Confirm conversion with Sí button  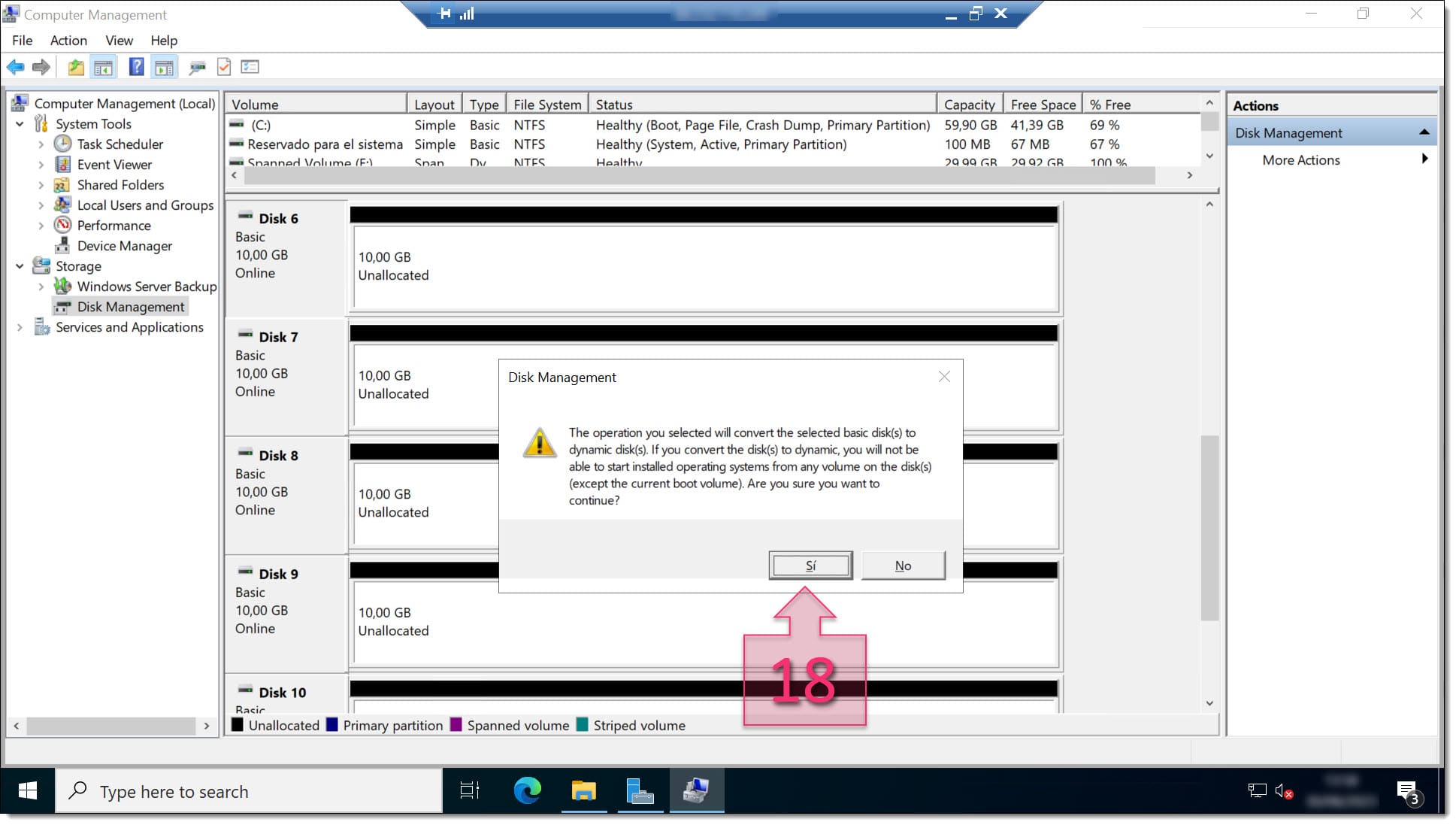tap(810, 566)
